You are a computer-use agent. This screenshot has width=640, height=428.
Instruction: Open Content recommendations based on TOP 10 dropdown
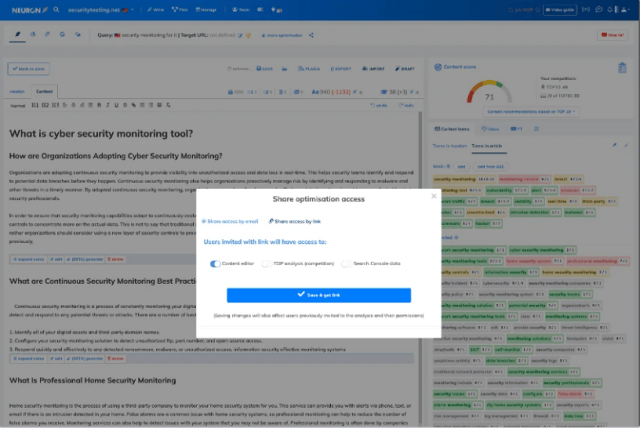(531, 111)
